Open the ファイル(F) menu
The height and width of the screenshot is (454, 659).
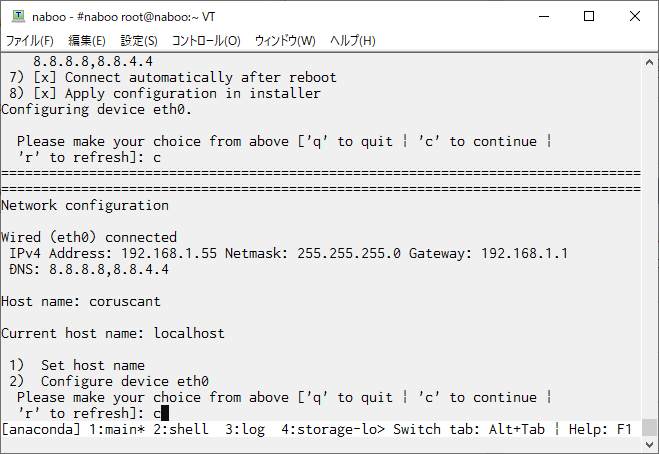(30, 41)
